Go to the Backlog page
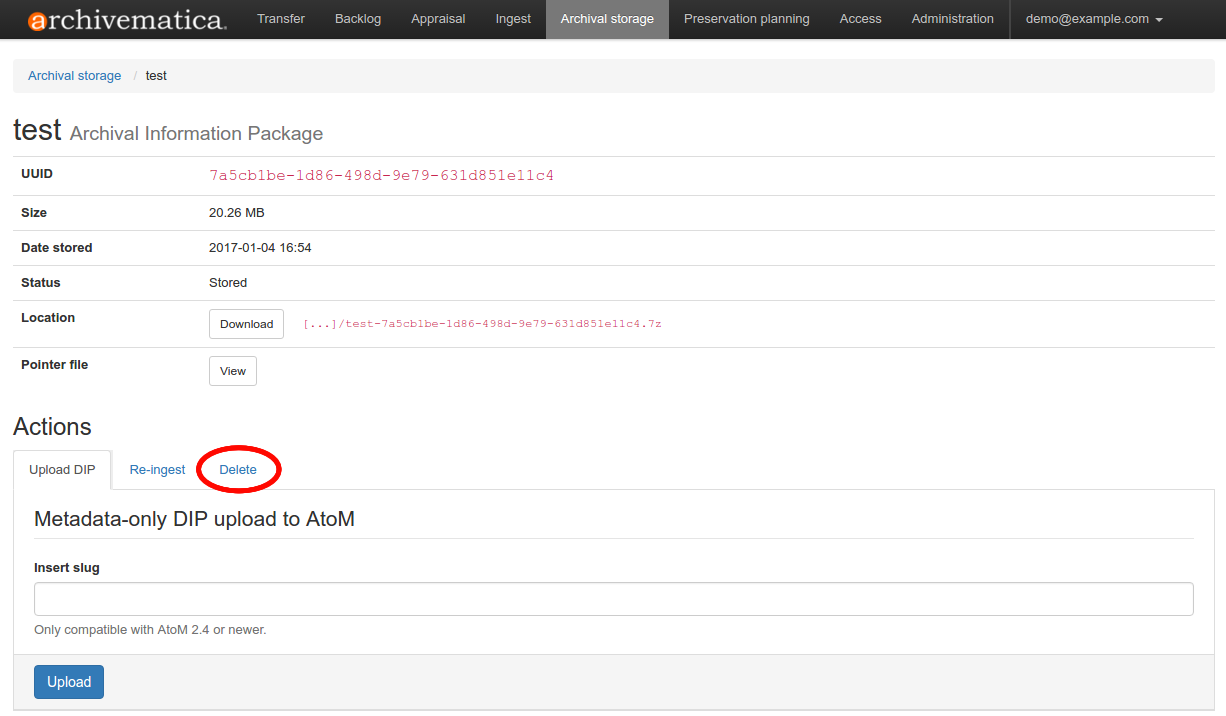The height and width of the screenshot is (716, 1226). coord(358,19)
